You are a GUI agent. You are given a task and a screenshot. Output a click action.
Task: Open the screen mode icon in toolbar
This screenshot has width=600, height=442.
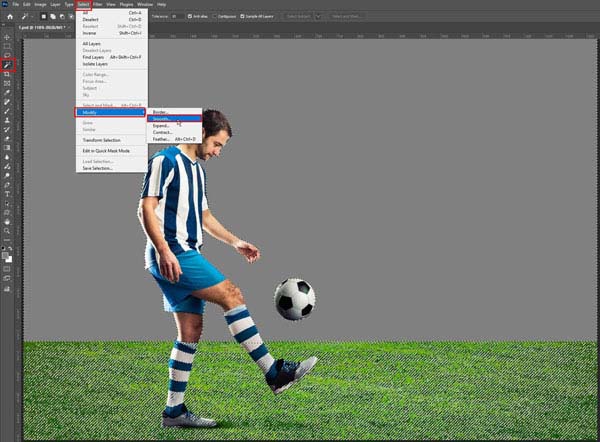point(7,278)
